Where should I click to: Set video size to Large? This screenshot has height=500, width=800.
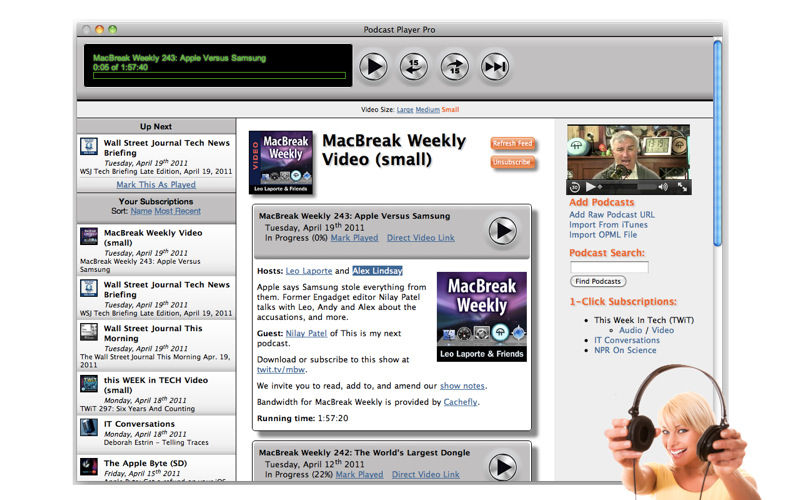[x=405, y=110]
